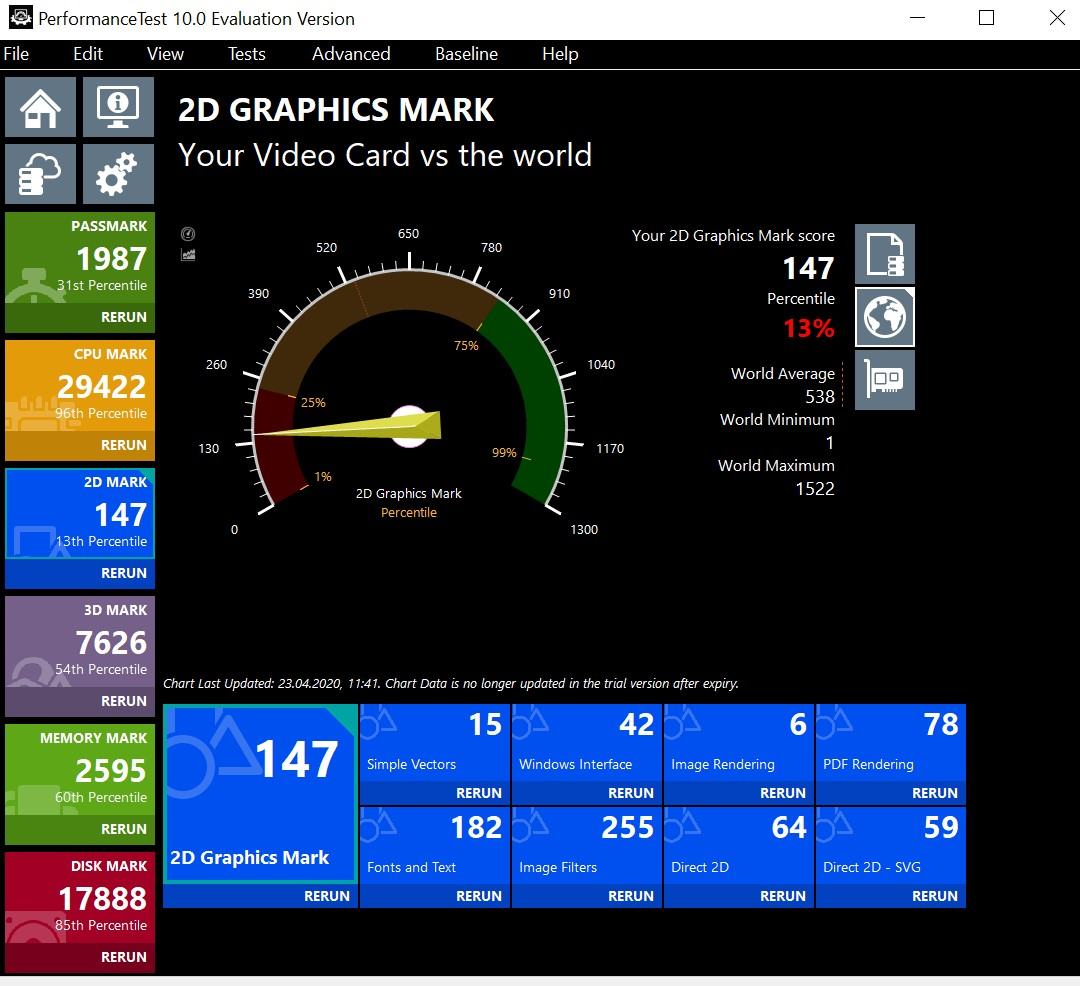Select the PassMark 1987 score tile
1080x986 pixels.
80,258
